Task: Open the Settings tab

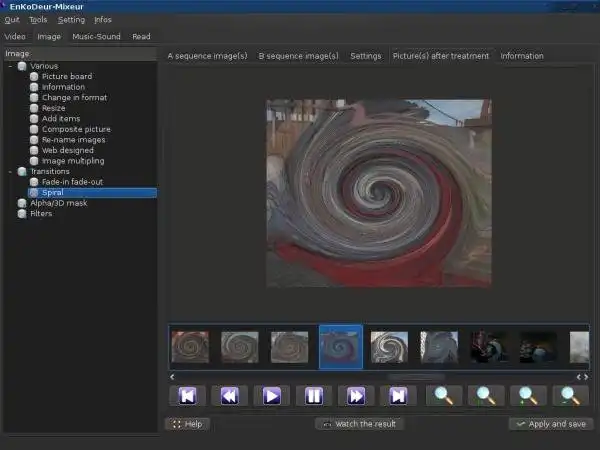Action: tap(365, 56)
